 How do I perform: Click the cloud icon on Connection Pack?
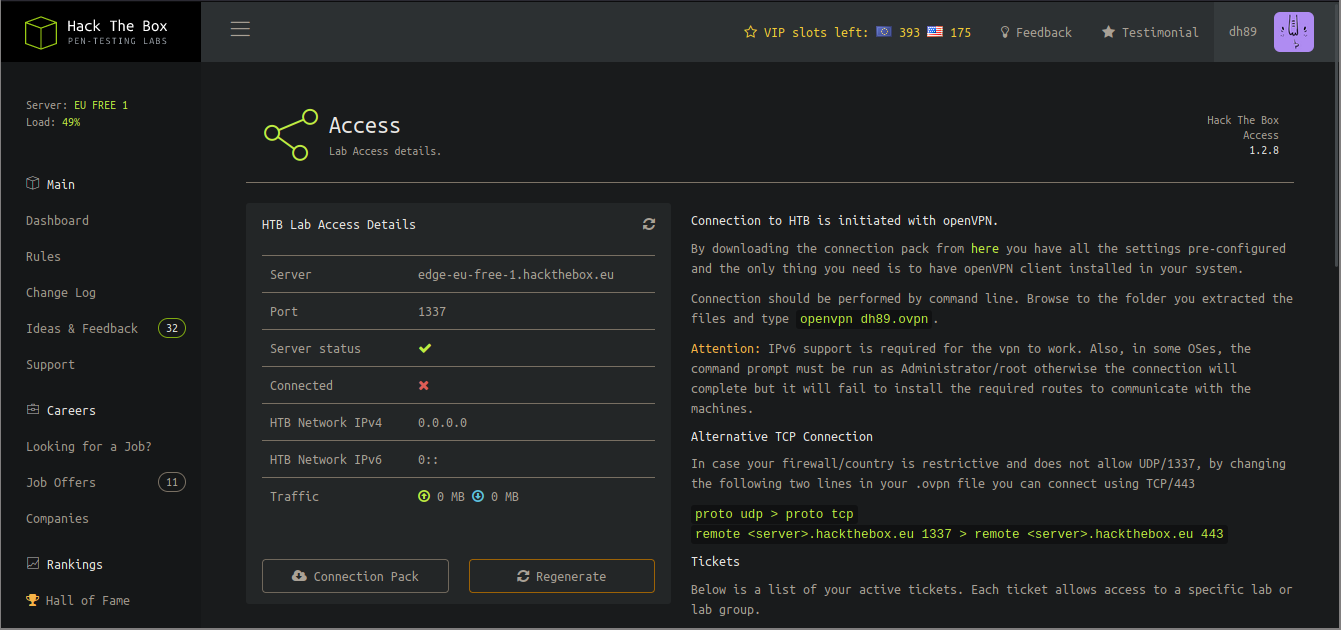[299, 576]
